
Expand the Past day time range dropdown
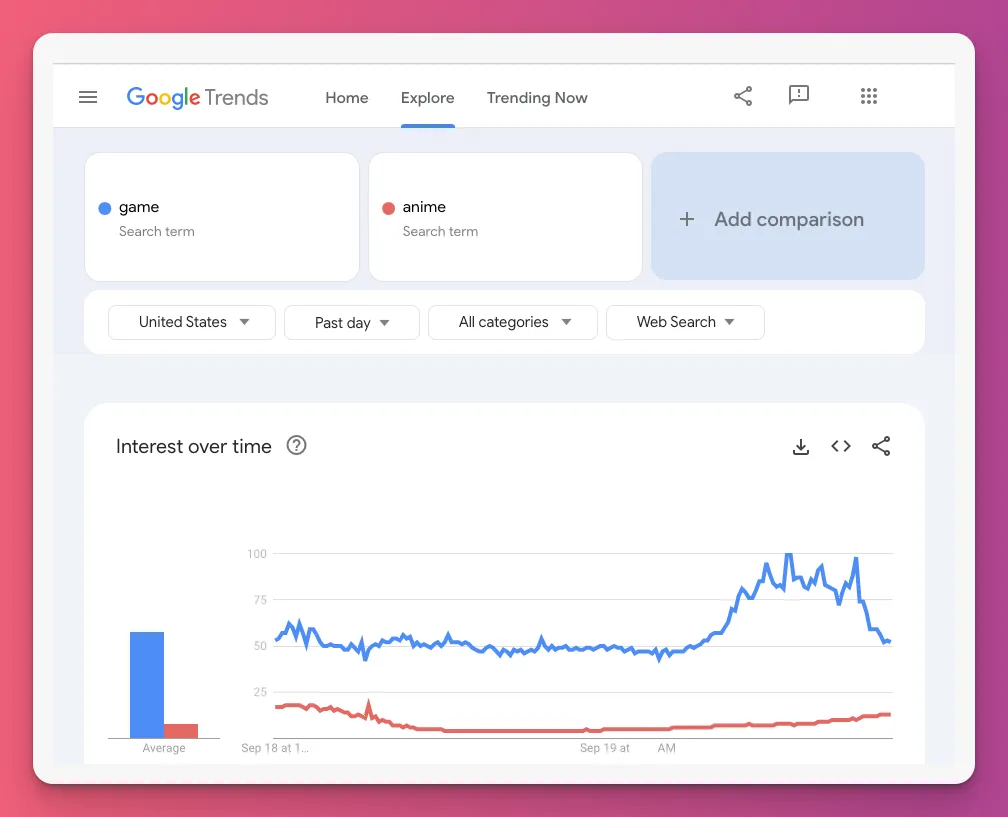(351, 322)
